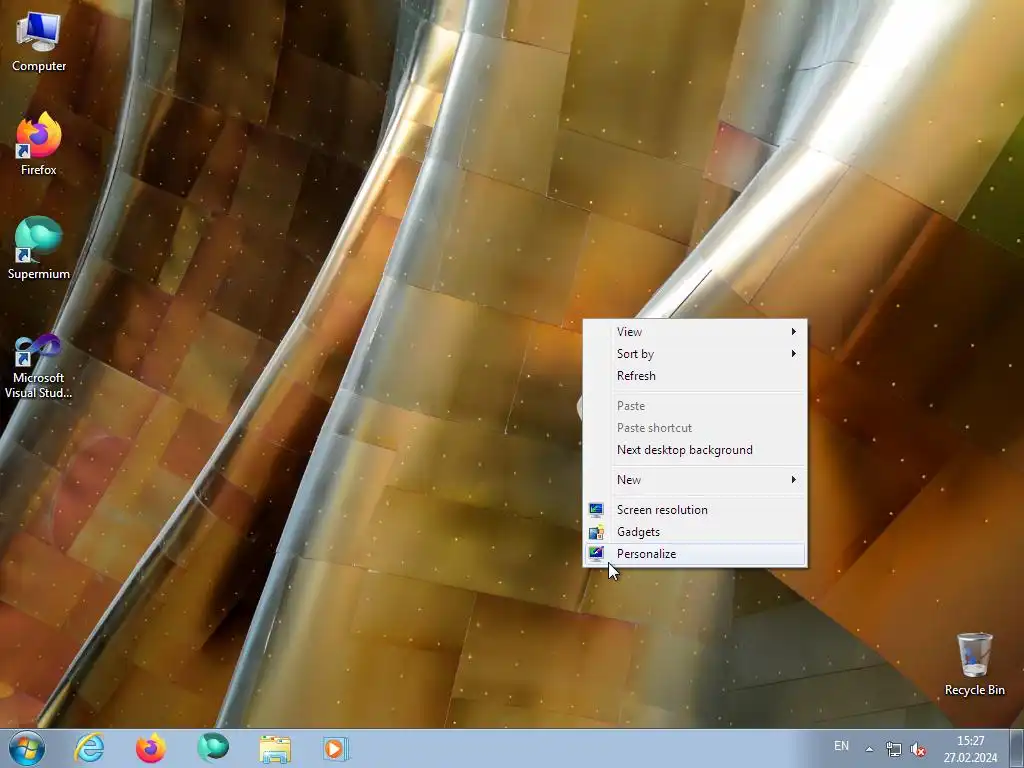Launch Supermium from the taskbar

click(x=213, y=748)
